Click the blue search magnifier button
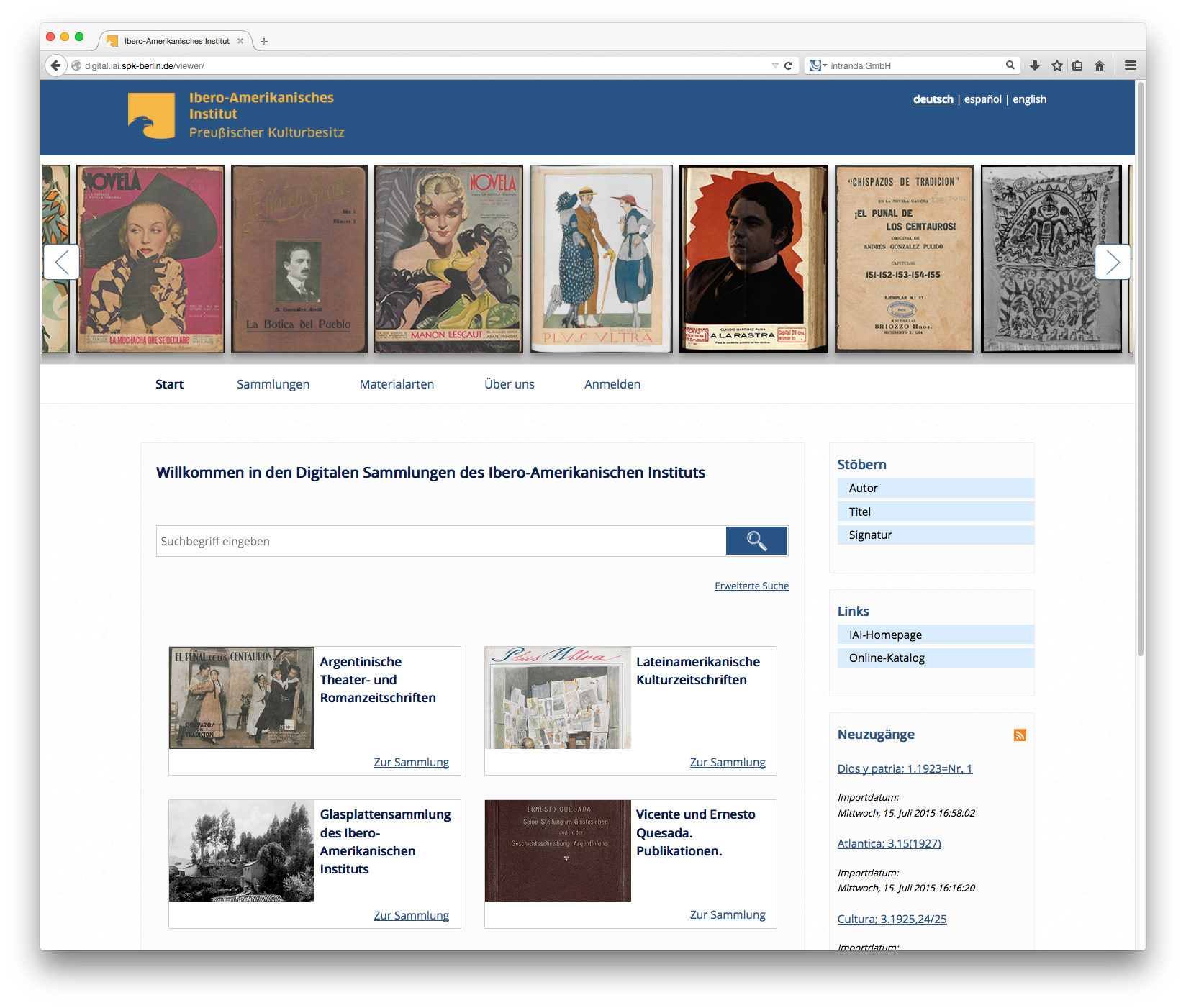 click(756, 541)
